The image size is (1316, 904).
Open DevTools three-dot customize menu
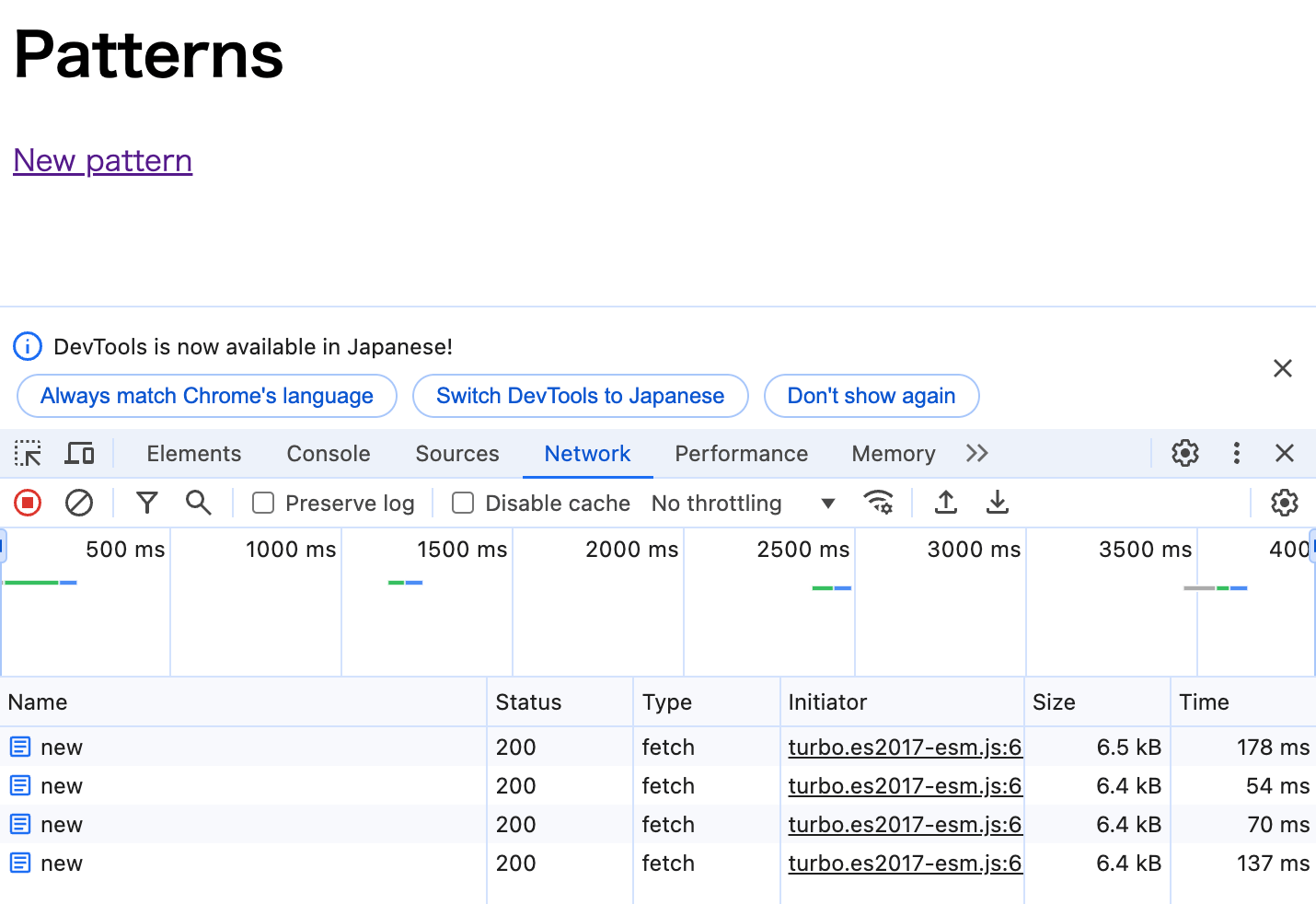pos(1236,453)
